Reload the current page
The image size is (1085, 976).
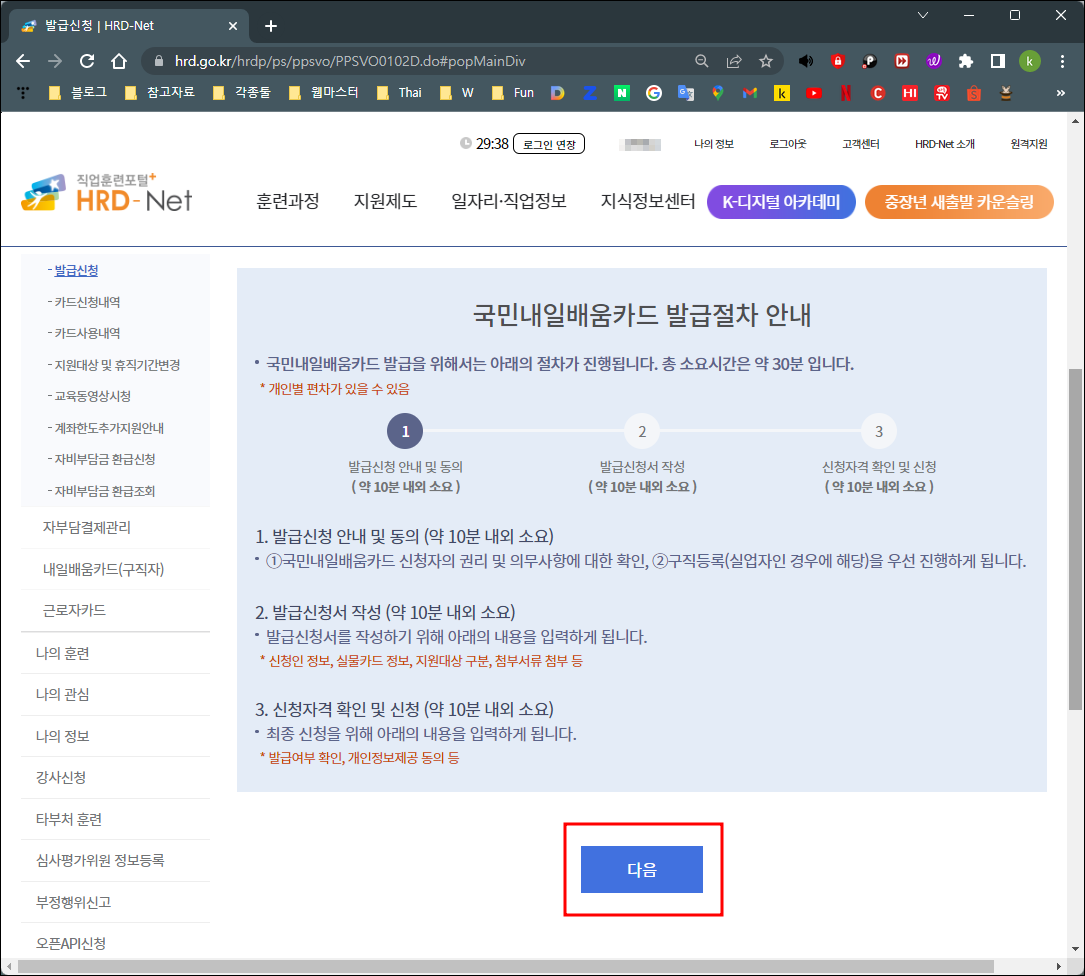(85, 60)
